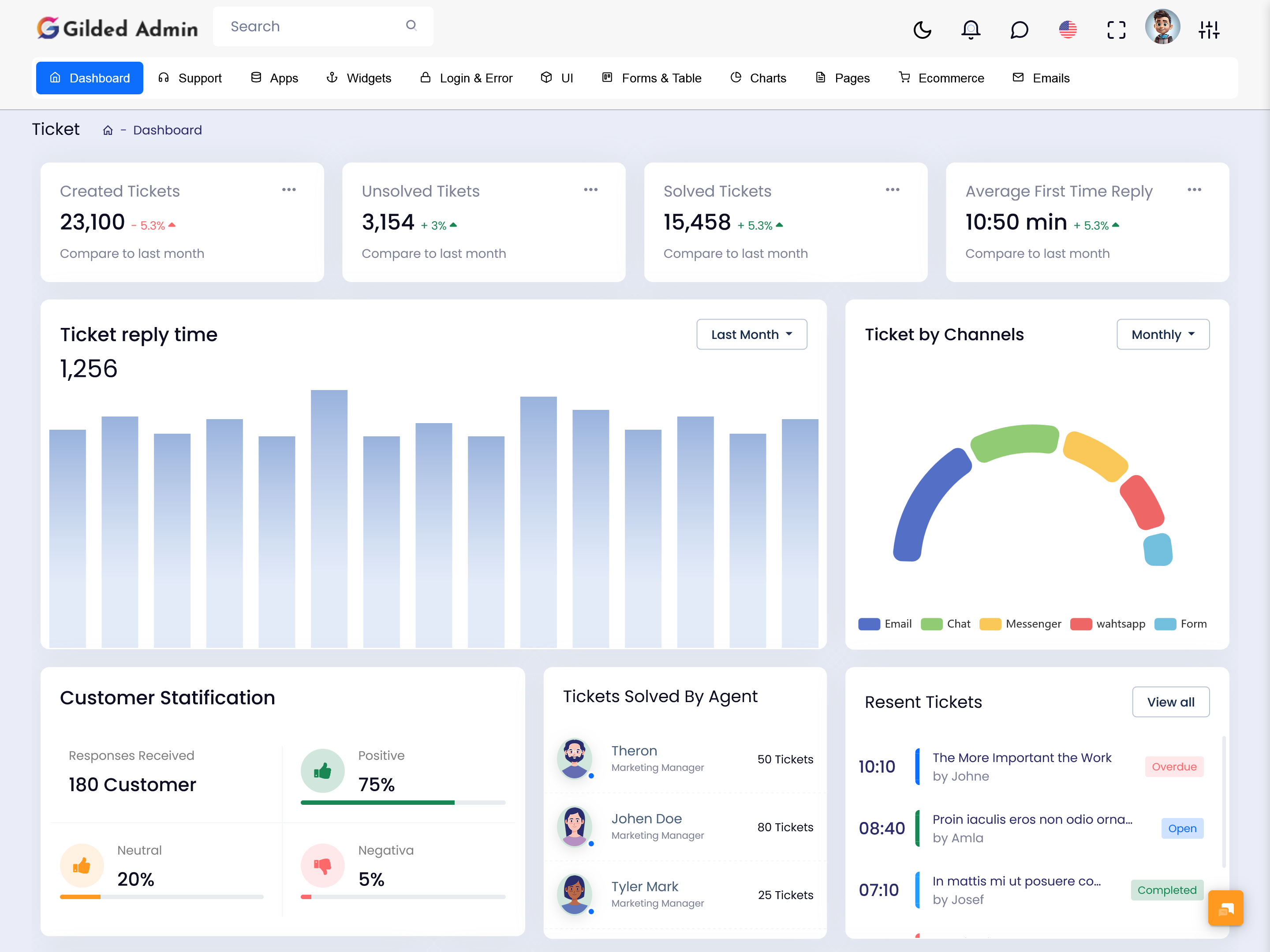Click the Theron agent name
The image size is (1270, 952).
tap(635, 751)
